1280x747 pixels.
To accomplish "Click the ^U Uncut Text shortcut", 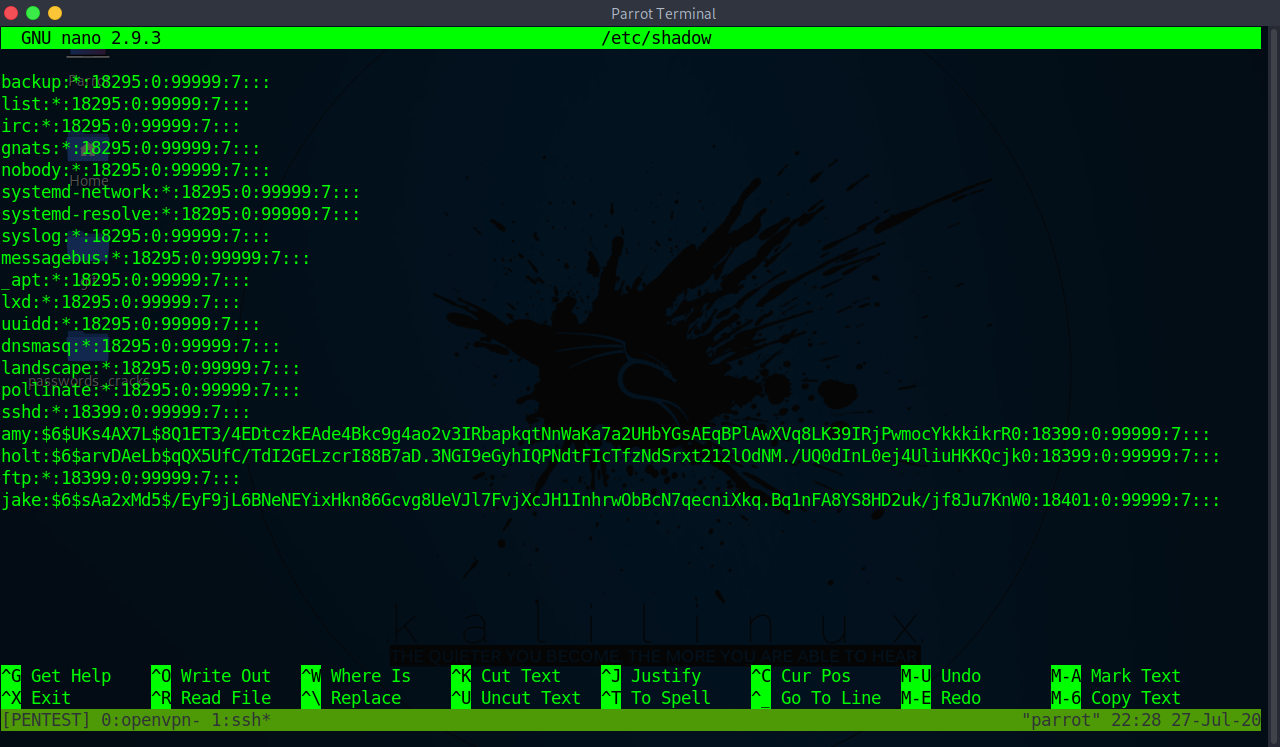I will coord(516,698).
